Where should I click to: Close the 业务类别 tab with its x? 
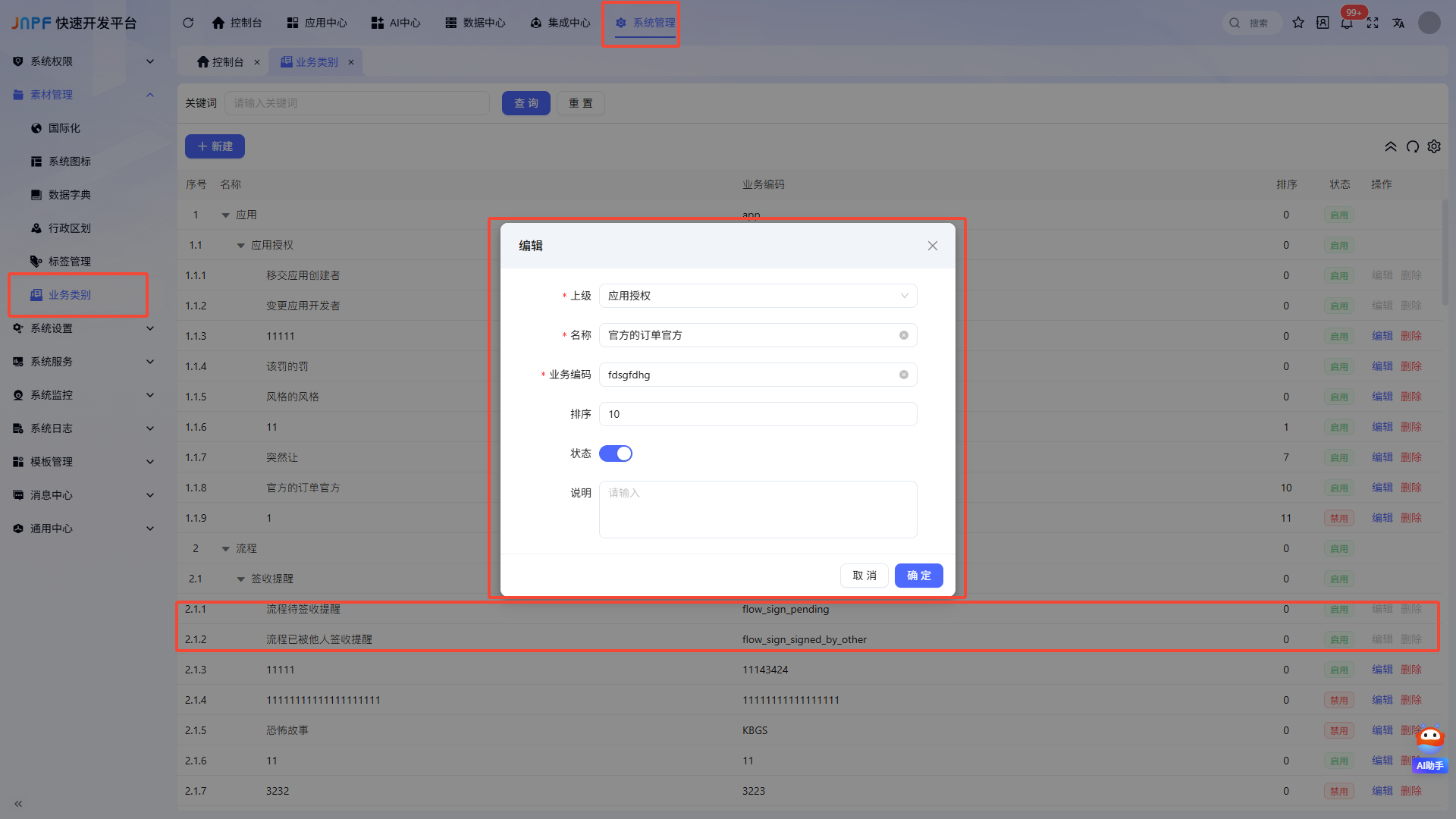click(x=351, y=62)
